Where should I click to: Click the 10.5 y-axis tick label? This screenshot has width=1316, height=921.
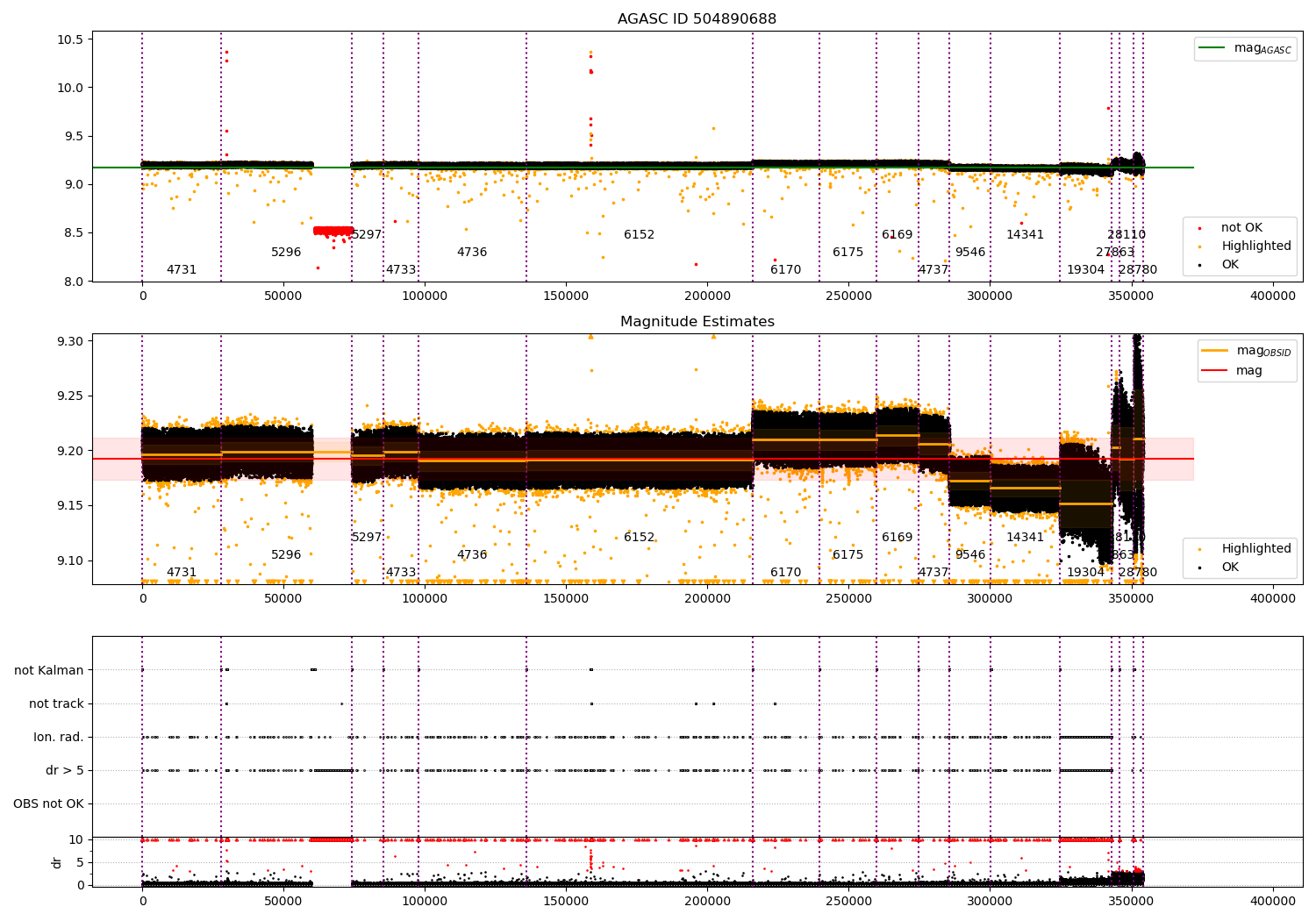70,39
